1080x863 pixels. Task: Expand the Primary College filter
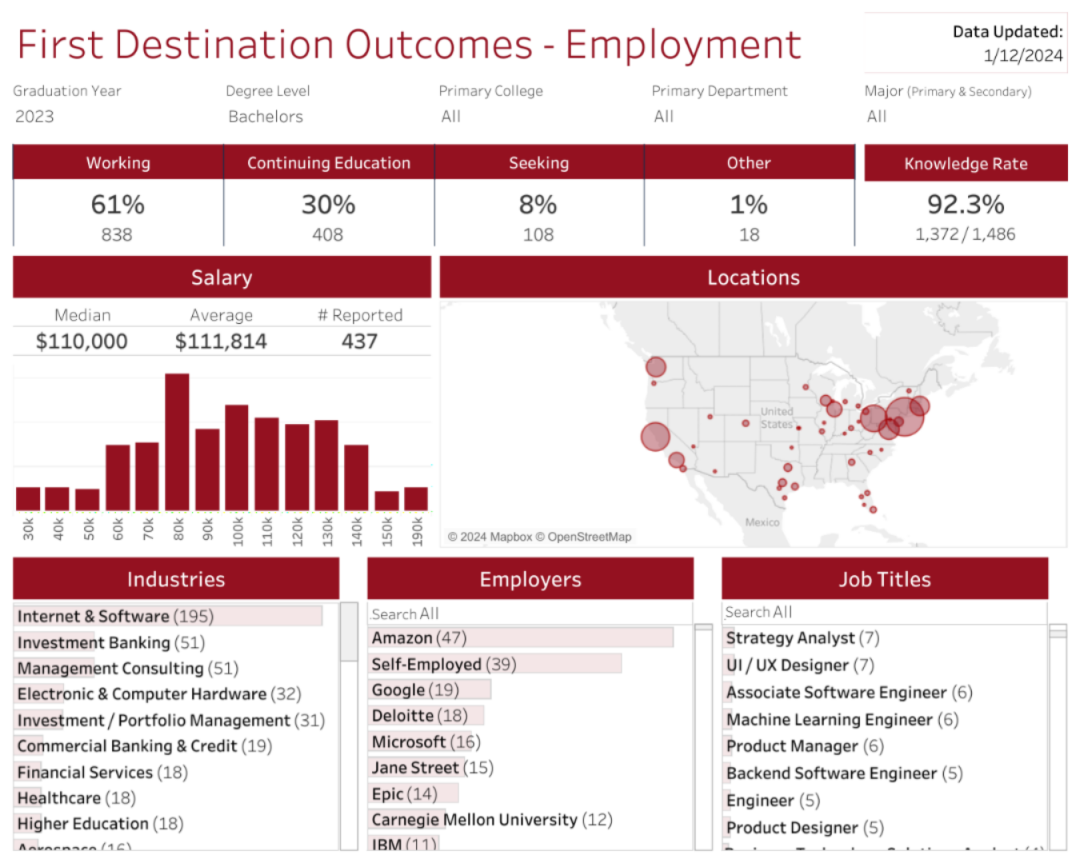click(536, 117)
